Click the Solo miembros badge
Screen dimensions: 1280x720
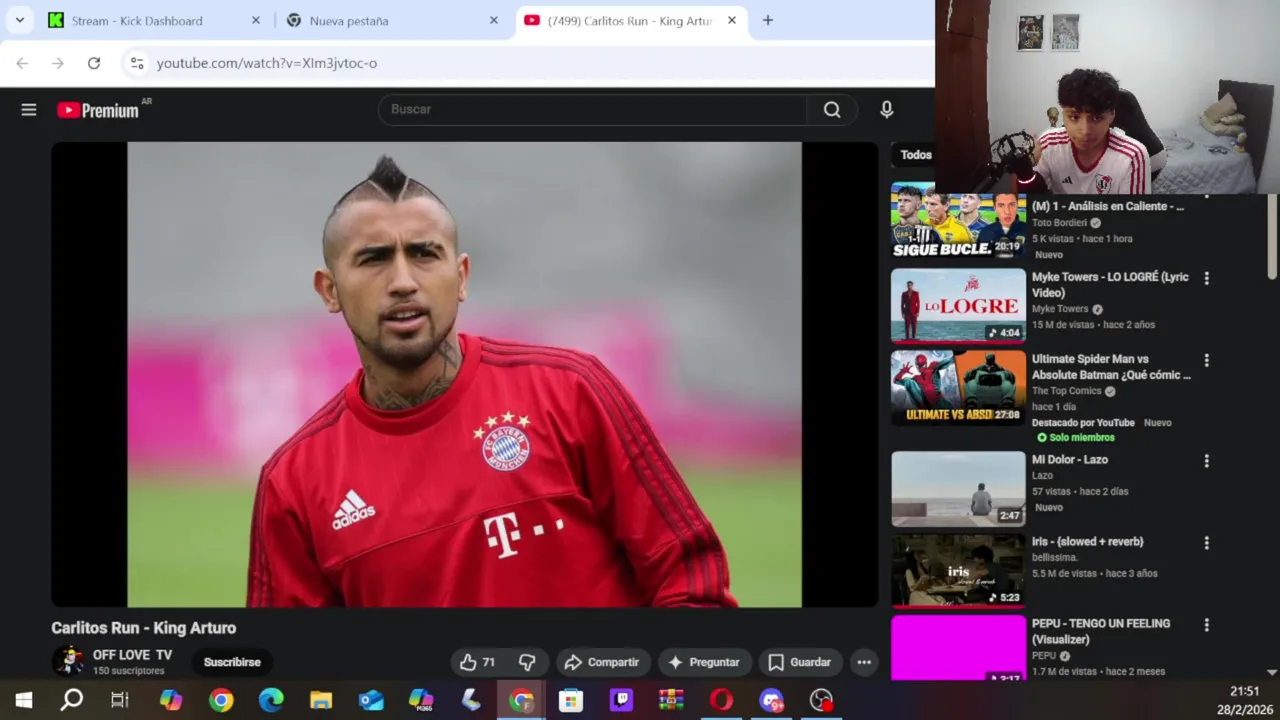click(x=1075, y=438)
